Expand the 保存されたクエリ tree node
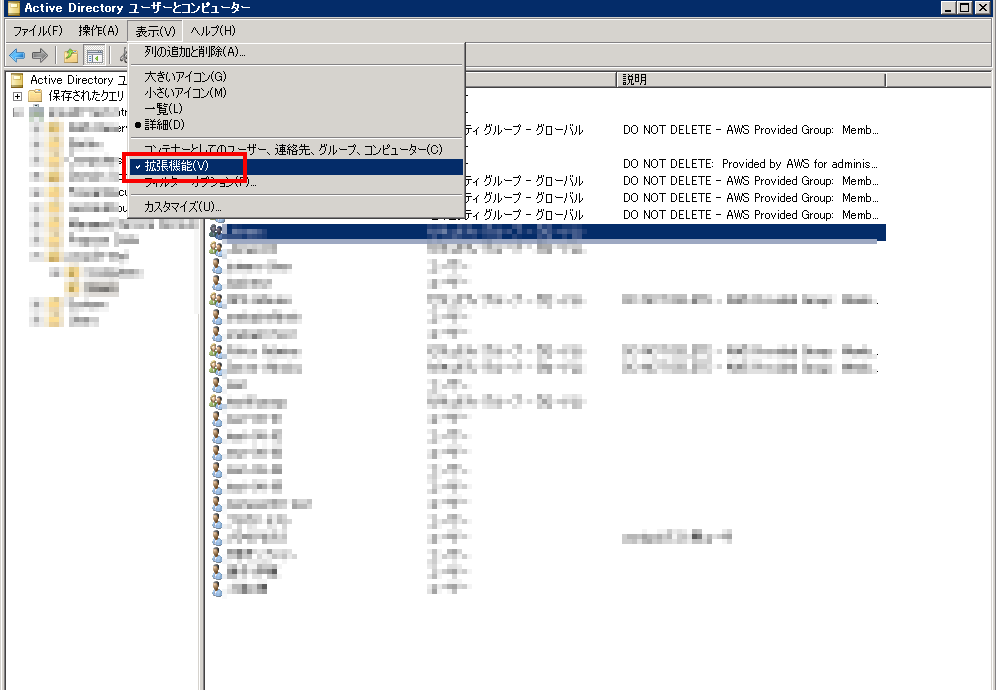The image size is (996, 690). (17, 96)
